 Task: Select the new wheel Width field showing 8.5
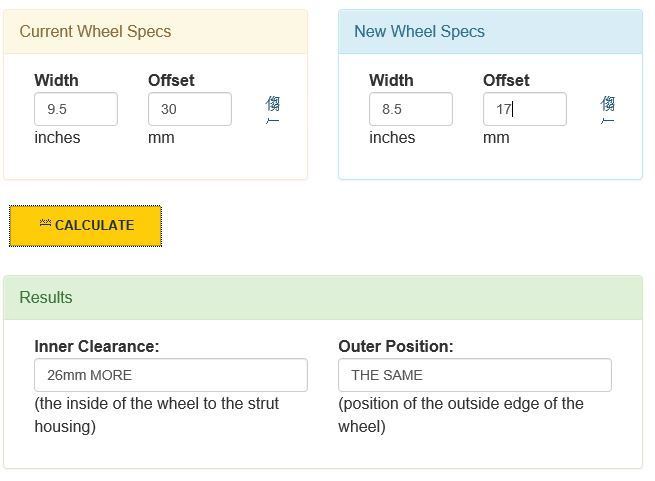(410, 109)
